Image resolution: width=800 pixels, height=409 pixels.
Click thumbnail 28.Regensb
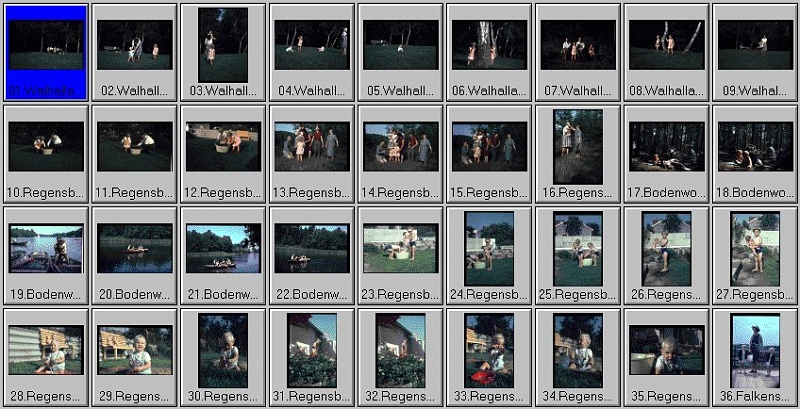46,350
